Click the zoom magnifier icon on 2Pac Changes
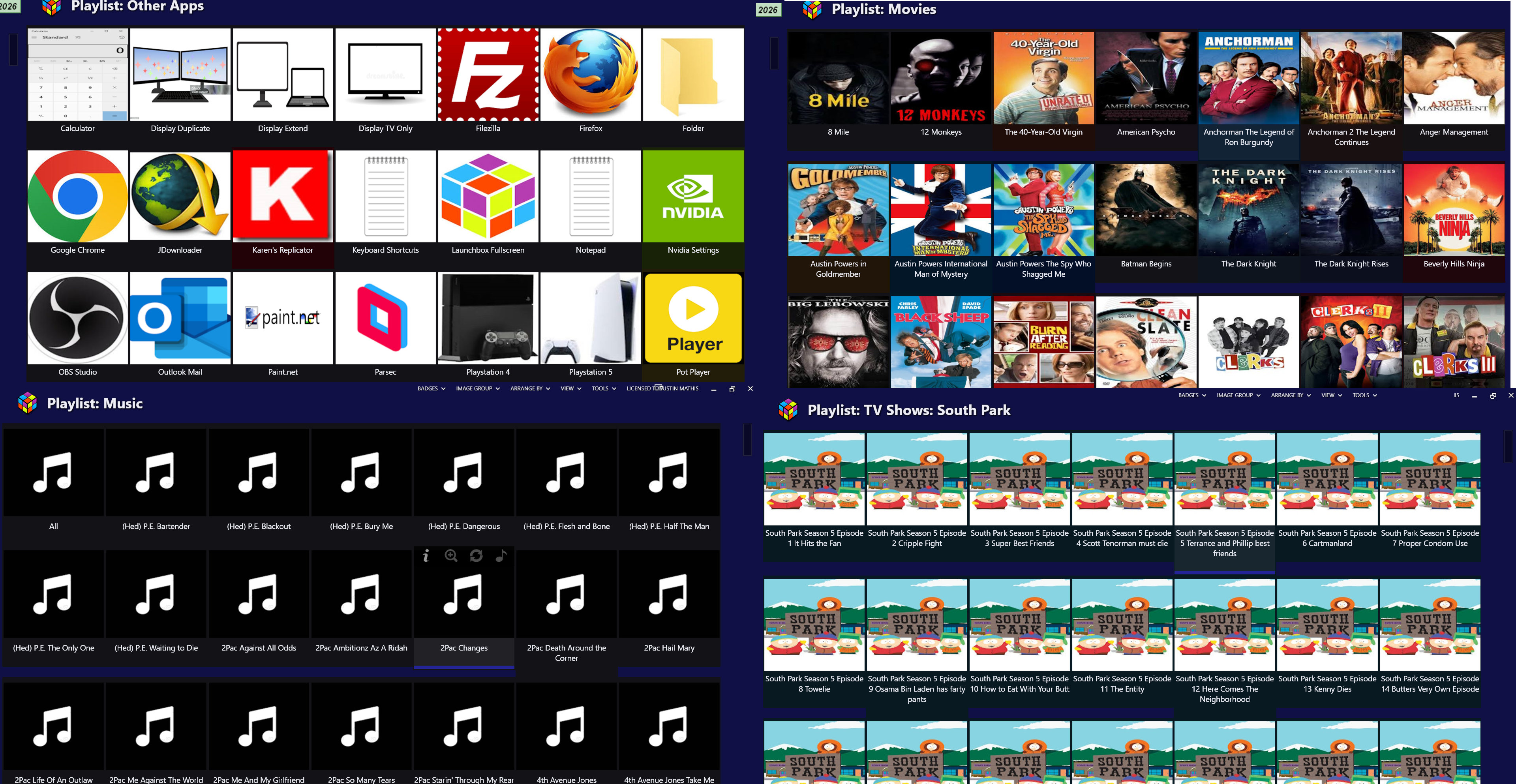 [451, 555]
